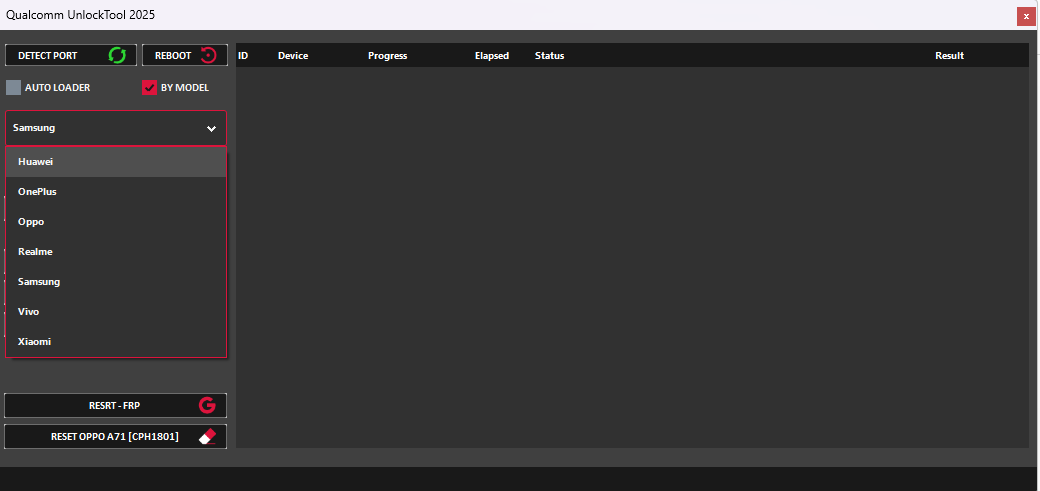Click the Progress column header
This screenshot has width=1040, height=491.
point(387,56)
